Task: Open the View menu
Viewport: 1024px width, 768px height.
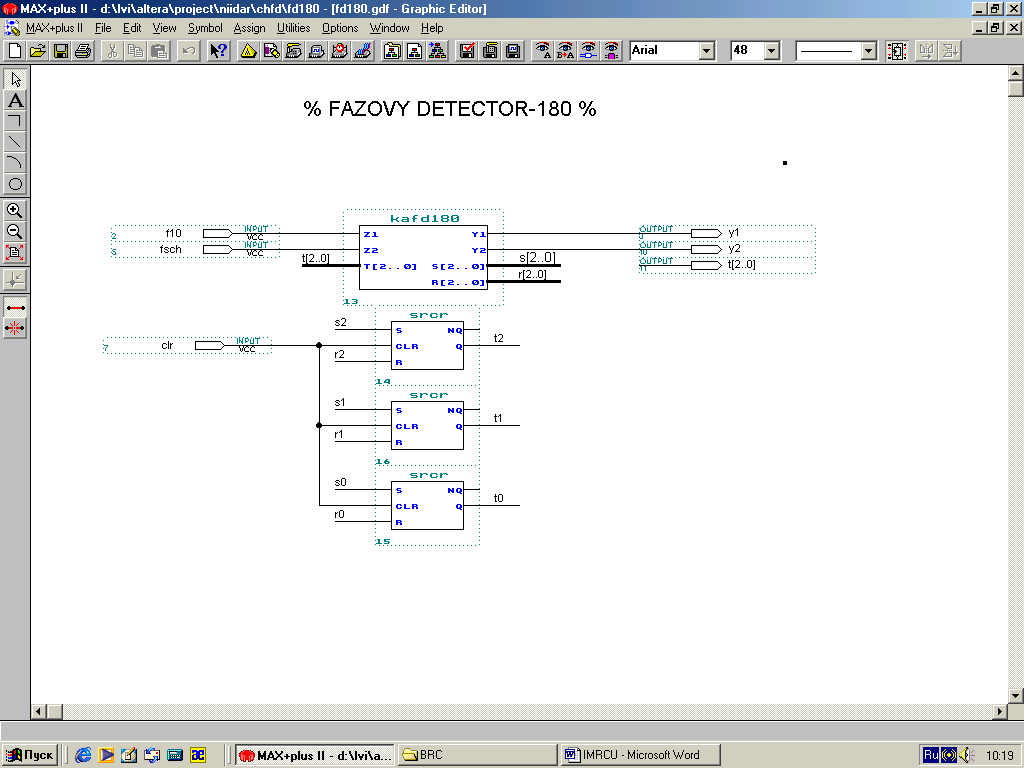Action: [165, 28]
